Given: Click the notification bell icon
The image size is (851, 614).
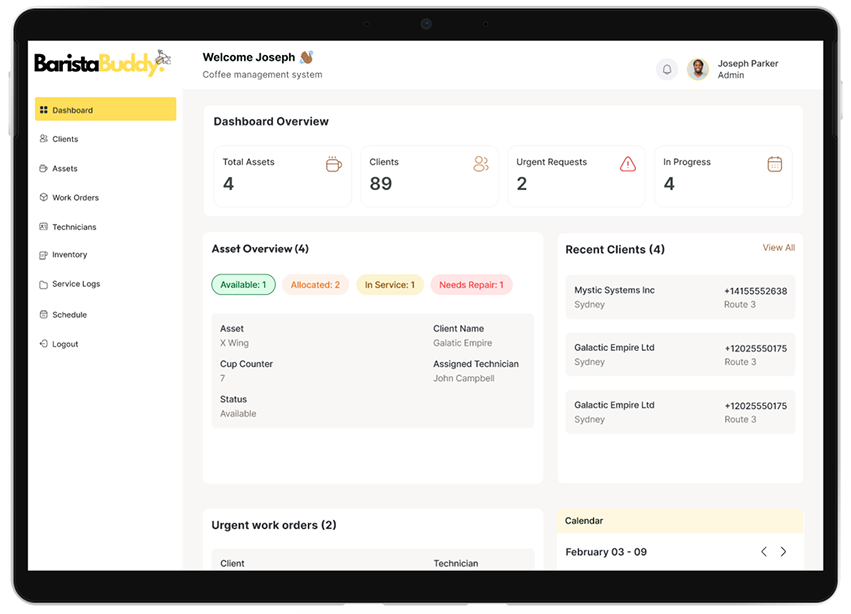Looking at the screenshot, I should click(666, 69).
